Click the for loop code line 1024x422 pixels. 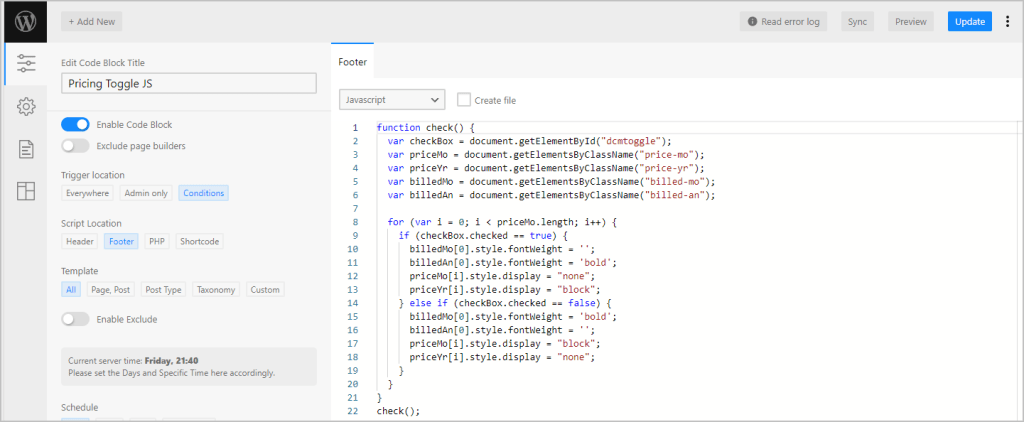pyautogui.click(x=502, y=222)
